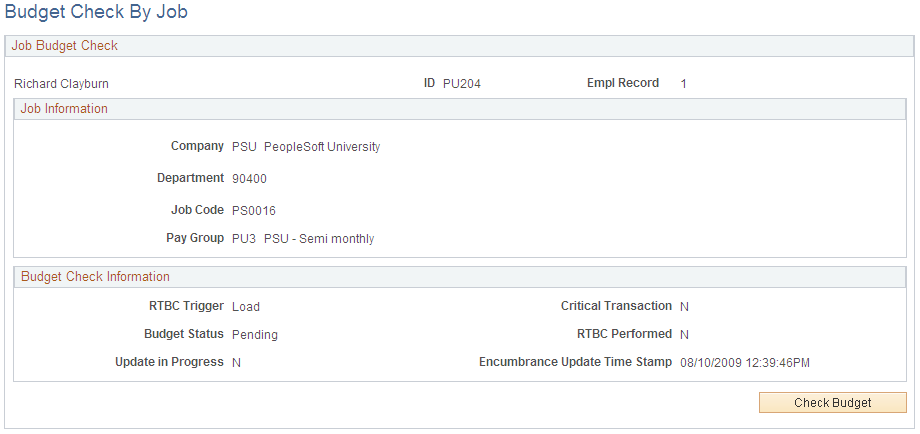Screen dimensions: 920x434
Task: Click the RTBC Trigger label
Action: pyautogui.click(x=187, y=306)
